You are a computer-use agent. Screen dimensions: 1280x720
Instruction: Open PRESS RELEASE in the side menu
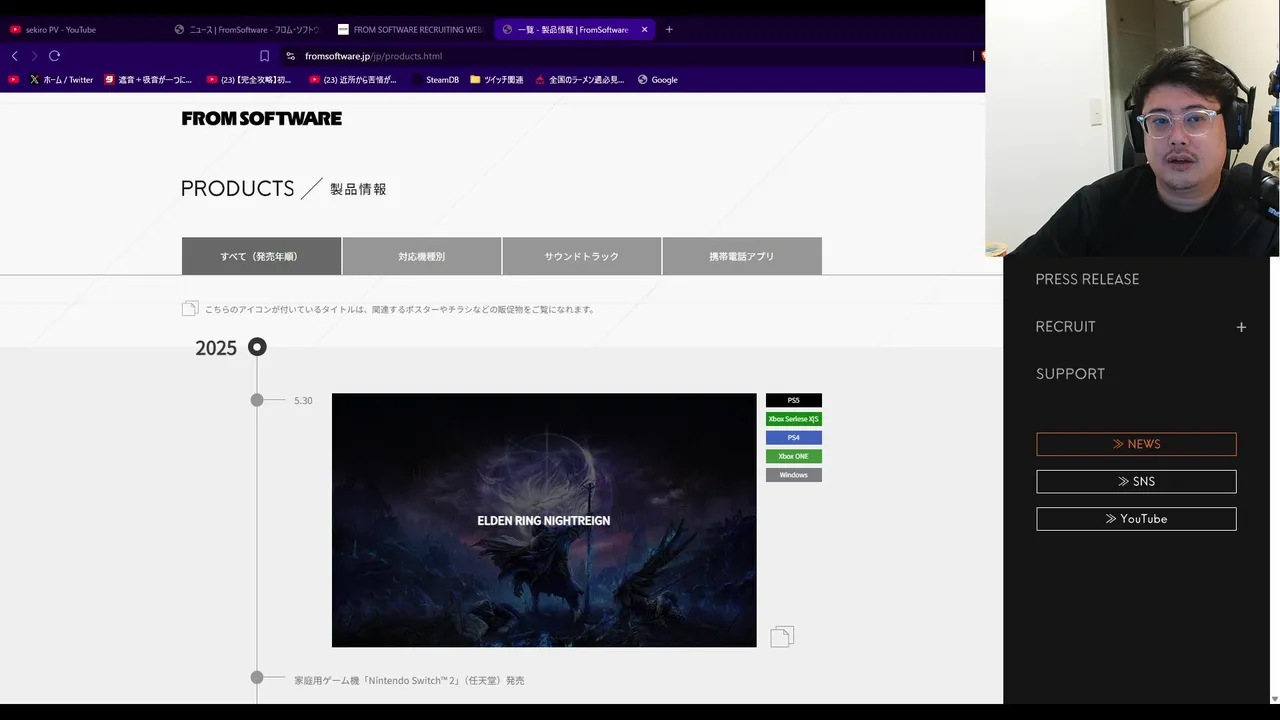pyautogui.click(x=1087, y=279)
